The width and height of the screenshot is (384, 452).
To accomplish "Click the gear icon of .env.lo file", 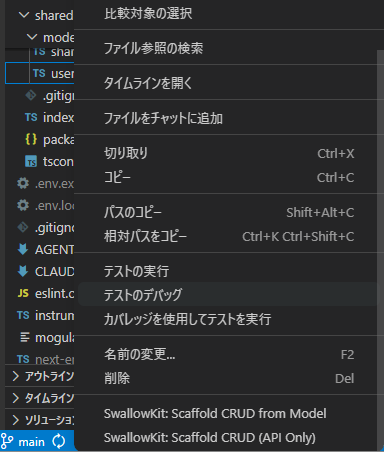I will click(23, 205).
